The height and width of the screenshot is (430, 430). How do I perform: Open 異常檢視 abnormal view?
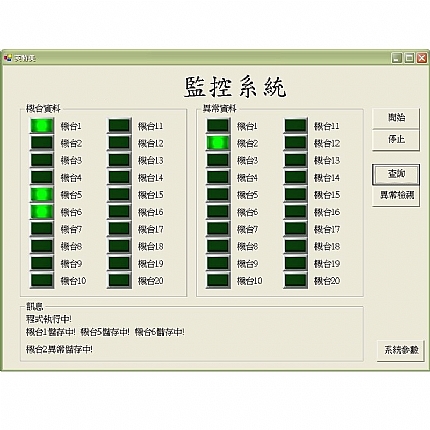tap(396, 196)
